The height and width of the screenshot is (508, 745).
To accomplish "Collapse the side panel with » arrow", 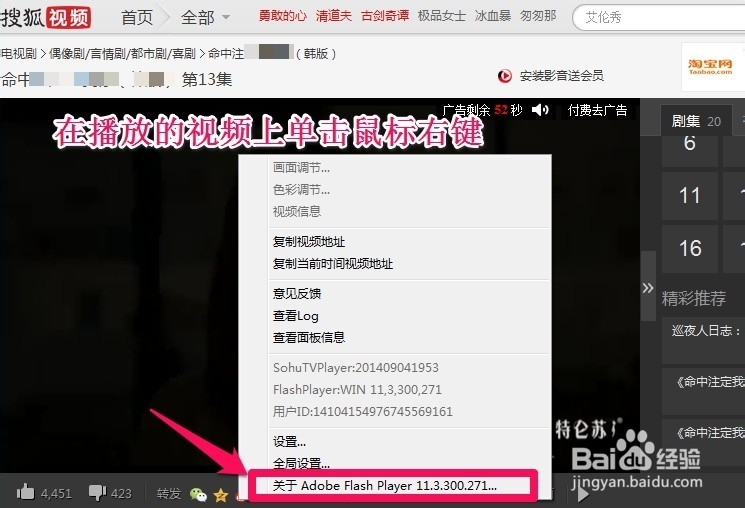I will 648,287.
